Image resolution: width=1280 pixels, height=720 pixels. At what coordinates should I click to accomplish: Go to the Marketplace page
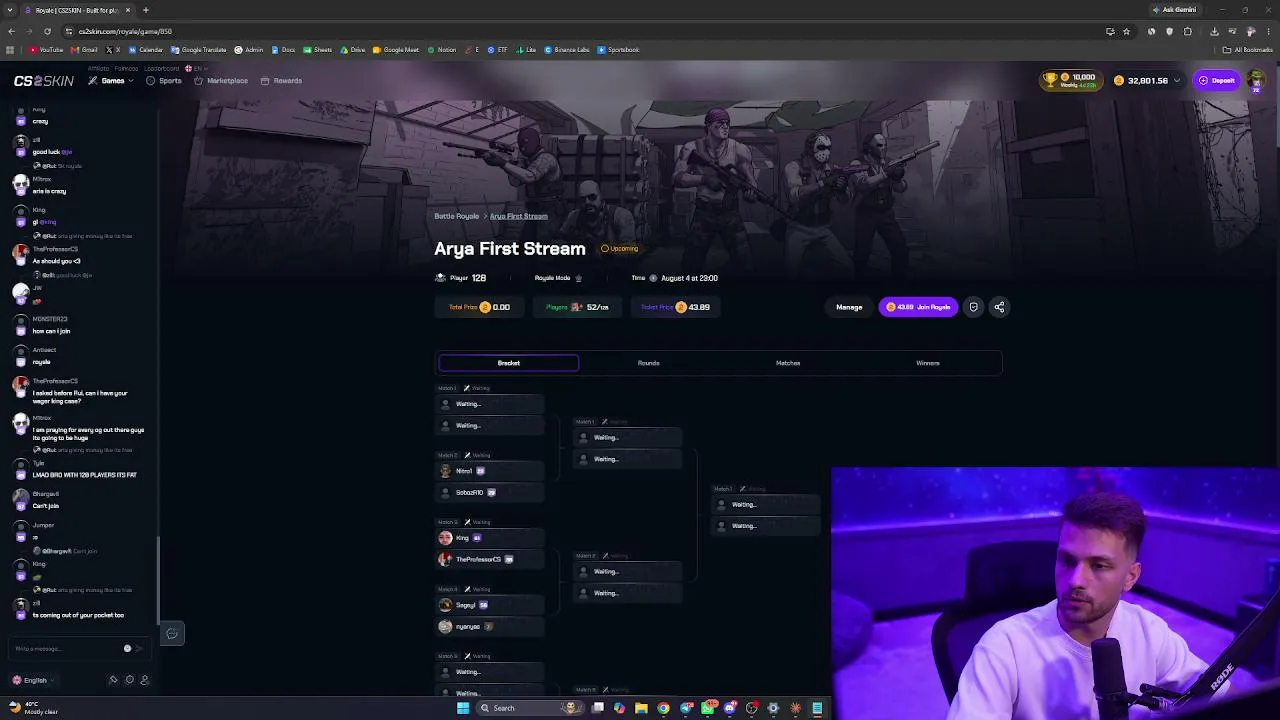(x=221, y=81)
